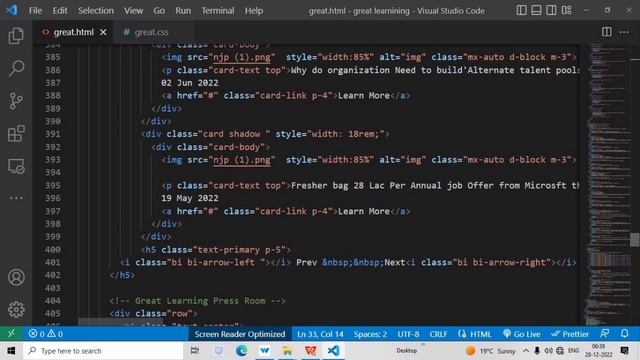Open weather widget 19°C Sunny
This screenshot has height=360, width=640.
pos(491,351)
